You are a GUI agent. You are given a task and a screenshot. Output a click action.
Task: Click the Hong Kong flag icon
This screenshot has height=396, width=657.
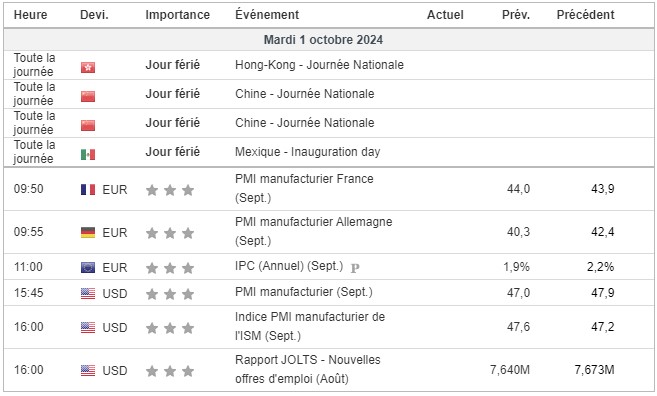tap(88, 67)
